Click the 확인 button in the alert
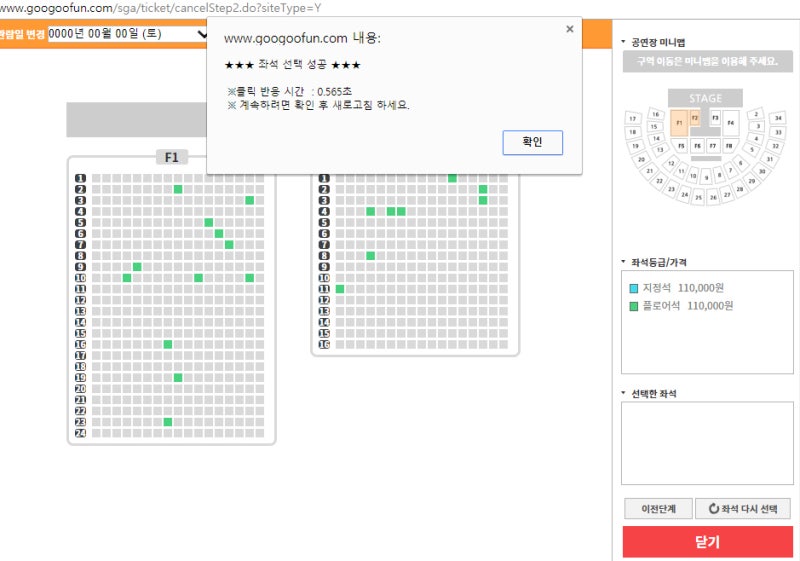The image size is (800, 561). coord(532,142)
